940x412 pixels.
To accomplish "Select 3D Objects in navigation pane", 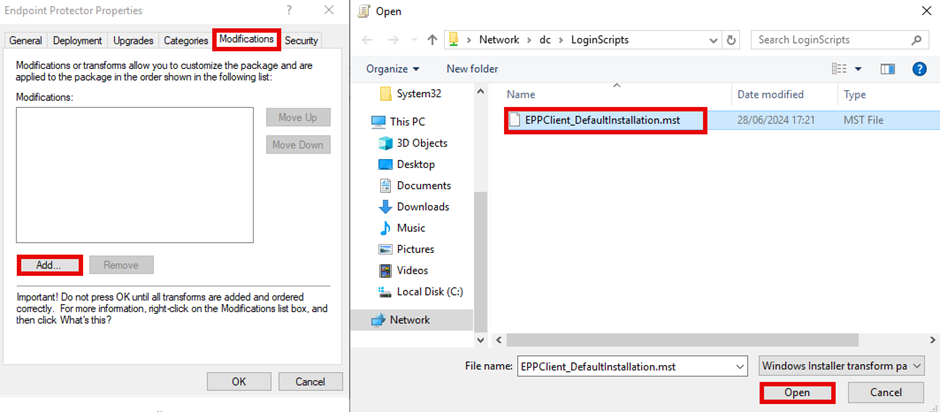I will [421, 143].
